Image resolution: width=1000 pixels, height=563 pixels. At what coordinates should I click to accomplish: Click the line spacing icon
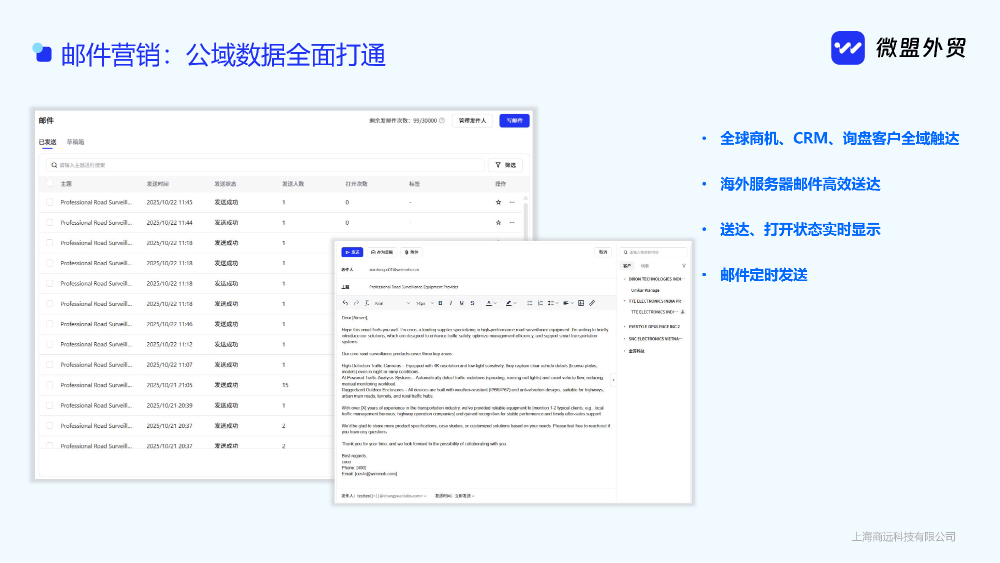click(x=552, y=303)
